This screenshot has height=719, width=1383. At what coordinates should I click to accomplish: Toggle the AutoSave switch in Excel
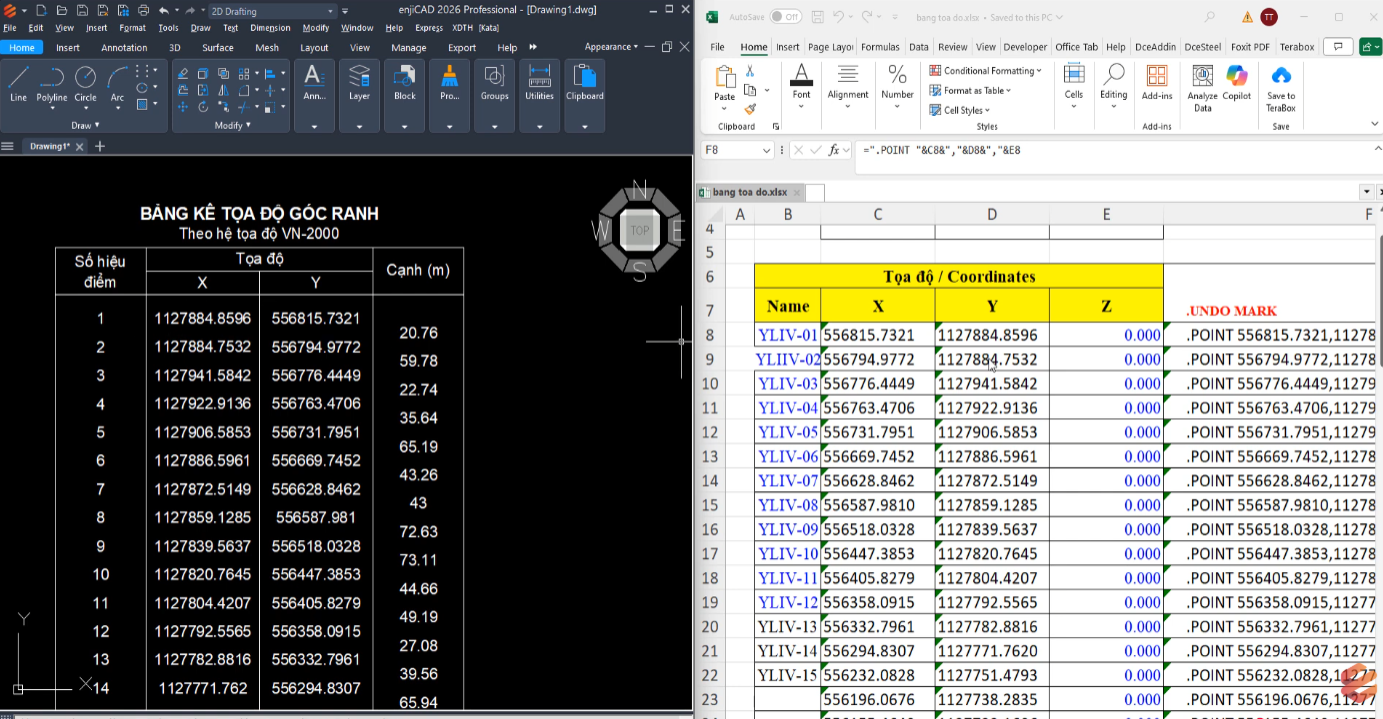point(785,17)
